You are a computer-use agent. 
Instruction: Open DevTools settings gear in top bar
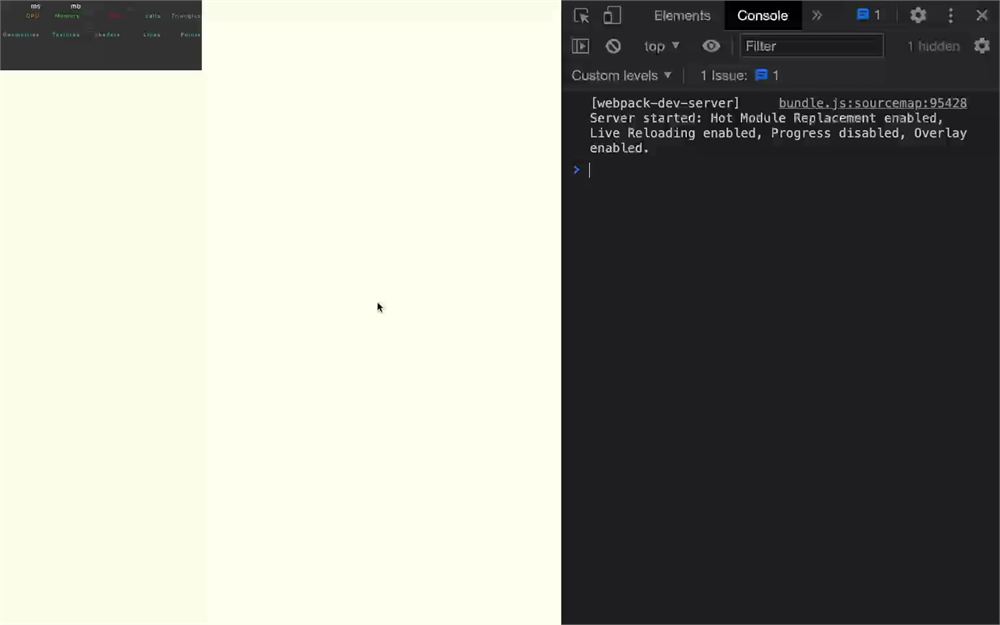tap(918, 15)
